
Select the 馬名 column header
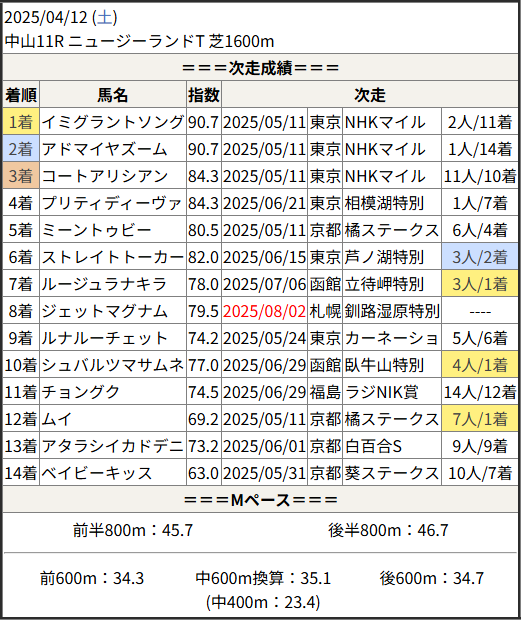tap(113, 95)
